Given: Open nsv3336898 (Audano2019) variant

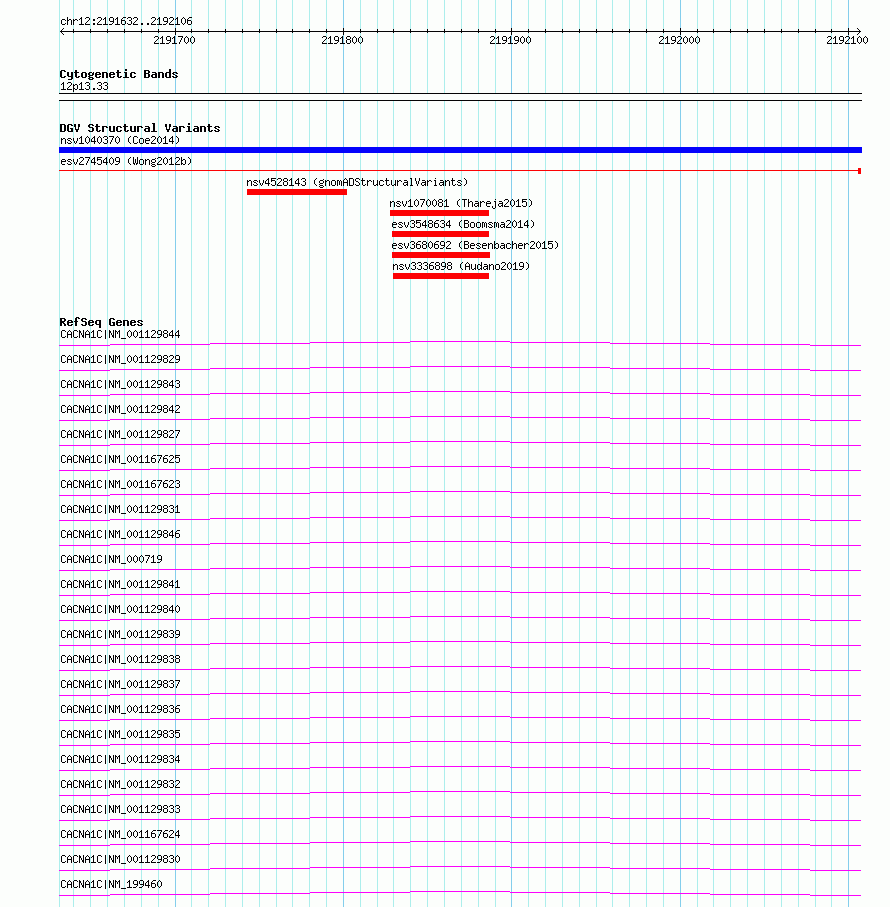Looking at the screenshot, I should [x=461, y=266].
